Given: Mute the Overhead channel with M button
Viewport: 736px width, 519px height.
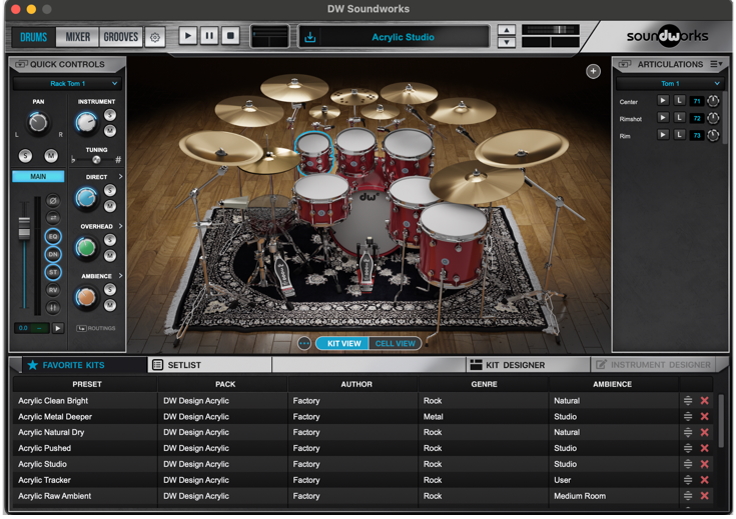Looking at the screenshot, I should tap(110, 254).
